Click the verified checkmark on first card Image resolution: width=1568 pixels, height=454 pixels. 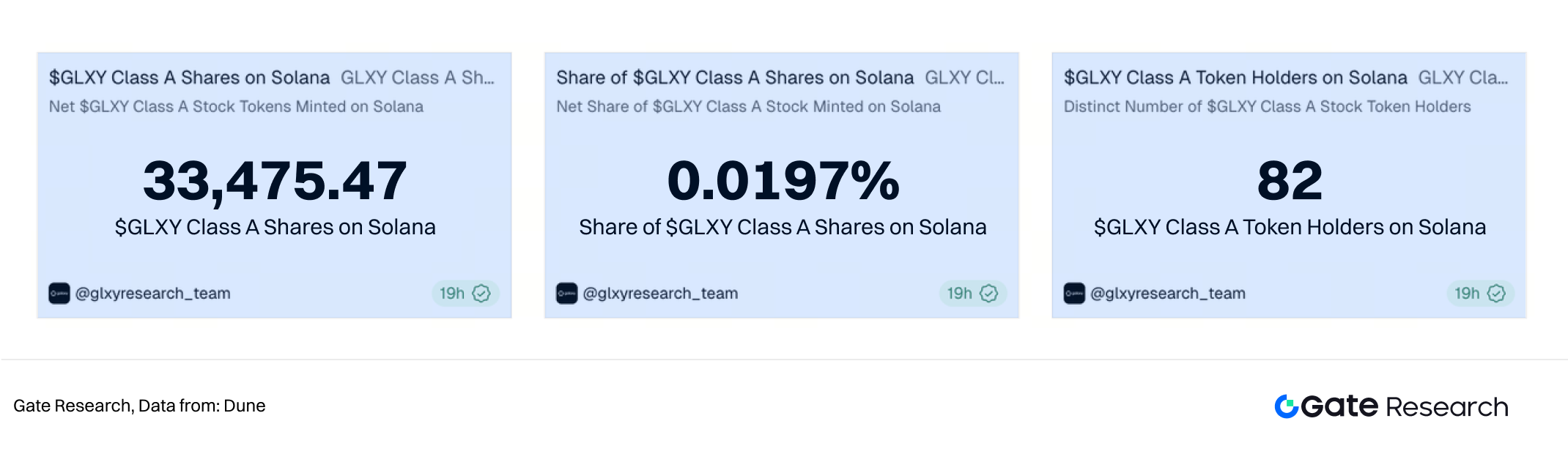[x=481, y=294]
